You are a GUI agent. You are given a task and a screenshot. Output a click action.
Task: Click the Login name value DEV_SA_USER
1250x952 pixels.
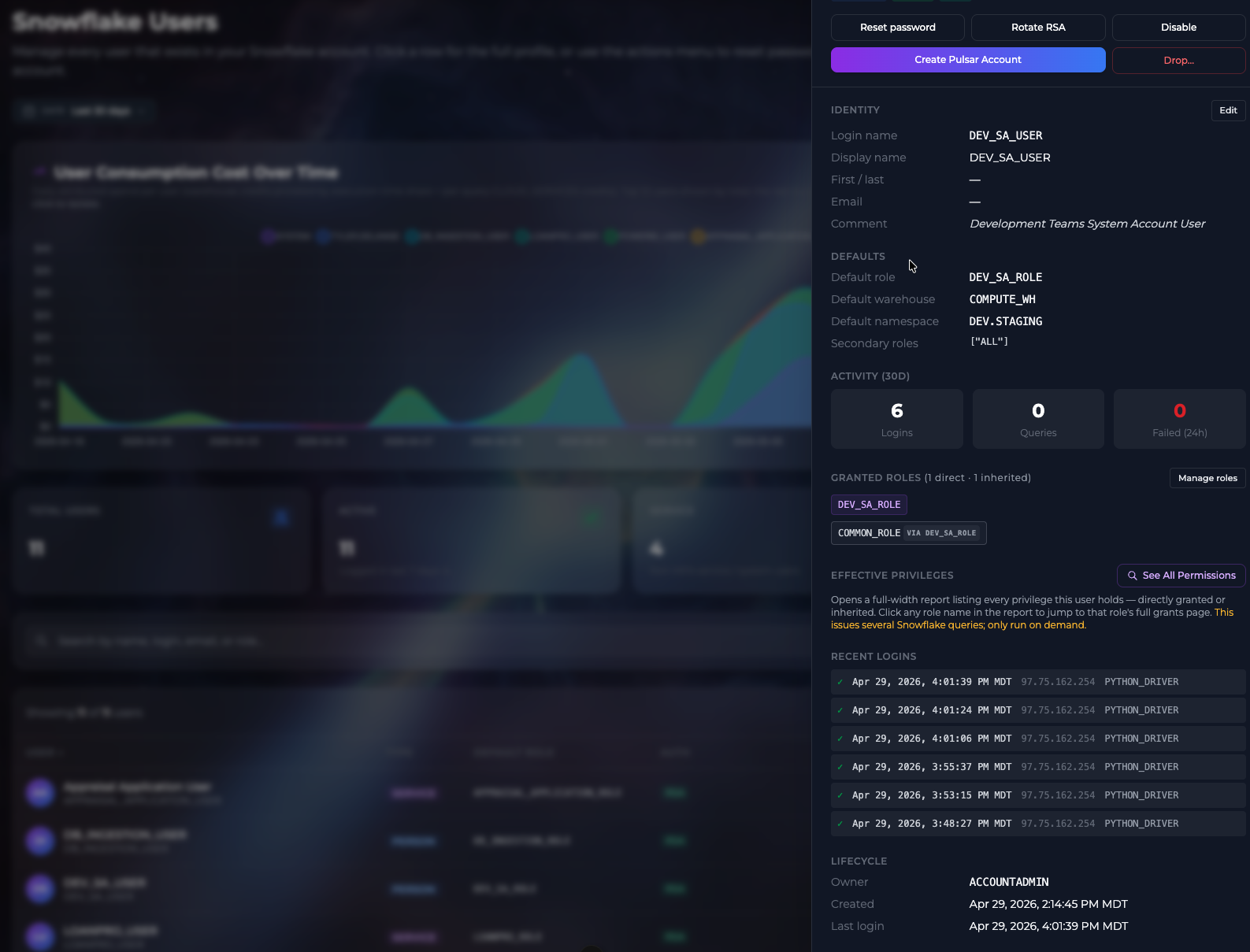[1006, 135]
